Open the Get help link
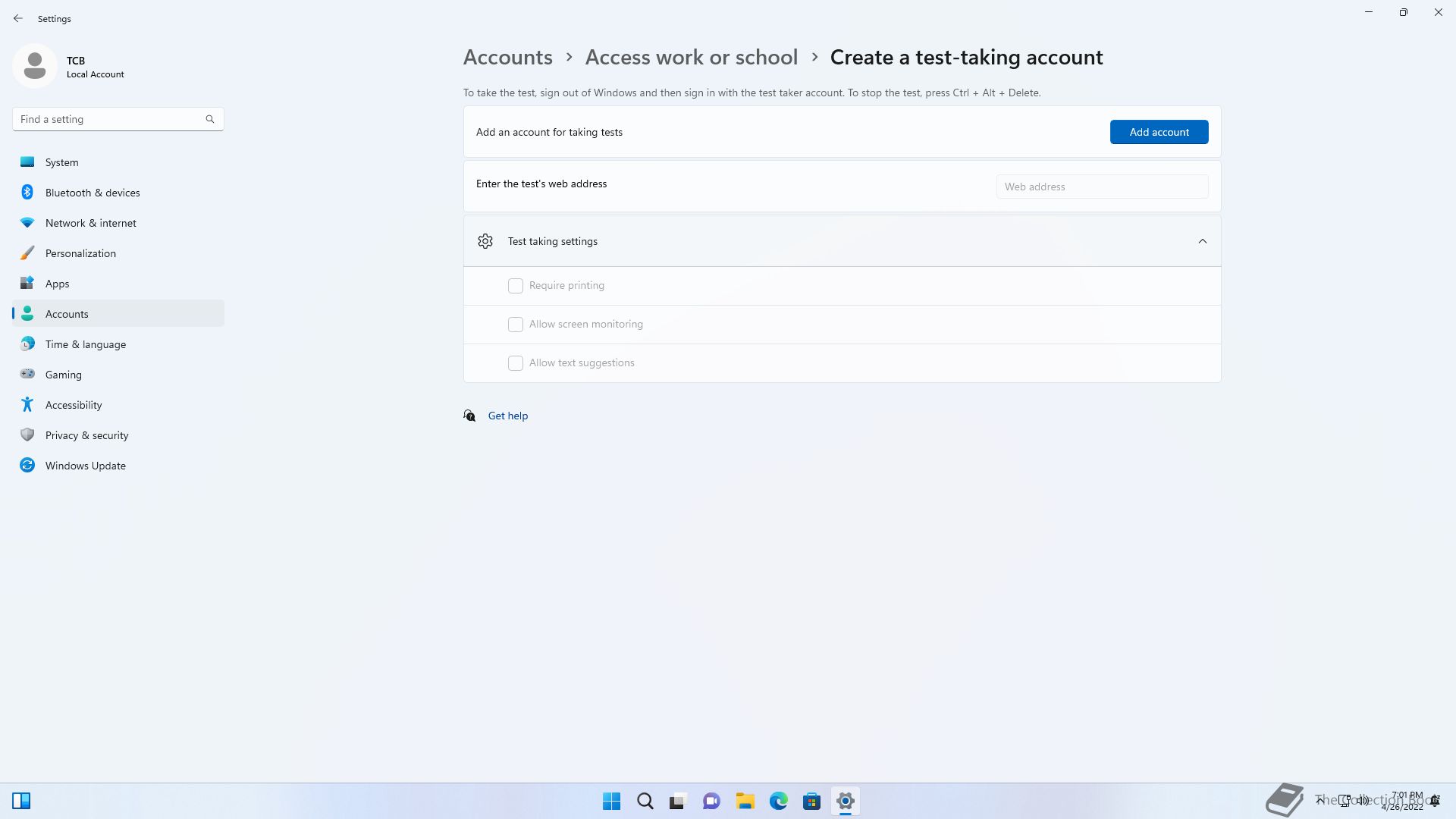The height and width of the screenshot is (819, 1456). tap(508, 416)
